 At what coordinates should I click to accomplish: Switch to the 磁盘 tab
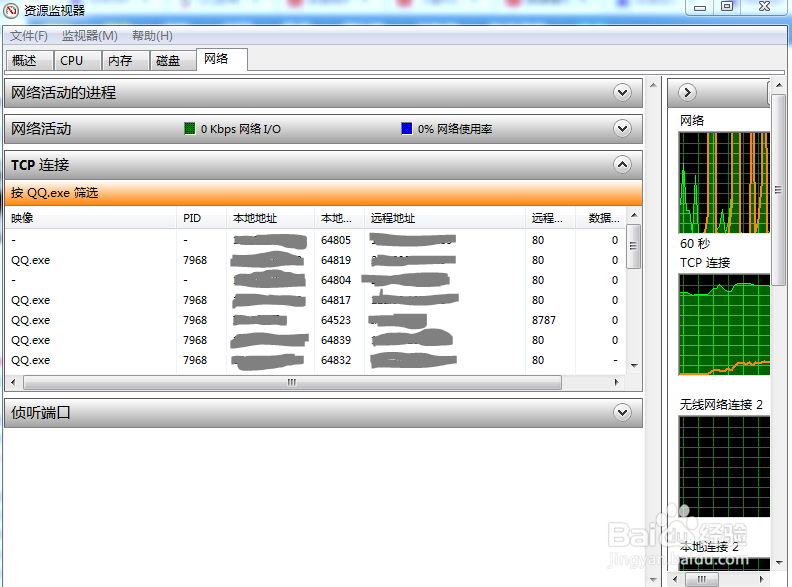point(173,61)
